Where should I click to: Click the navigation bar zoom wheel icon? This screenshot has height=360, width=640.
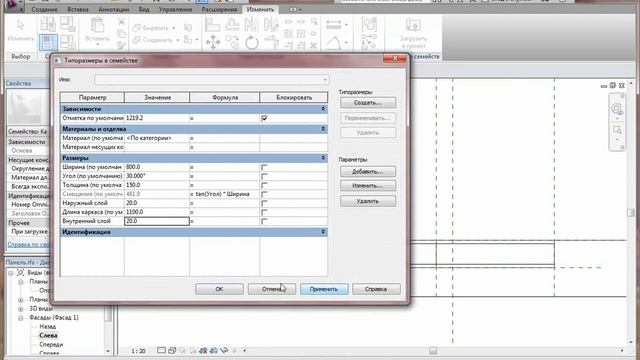(x=616, y=109)
